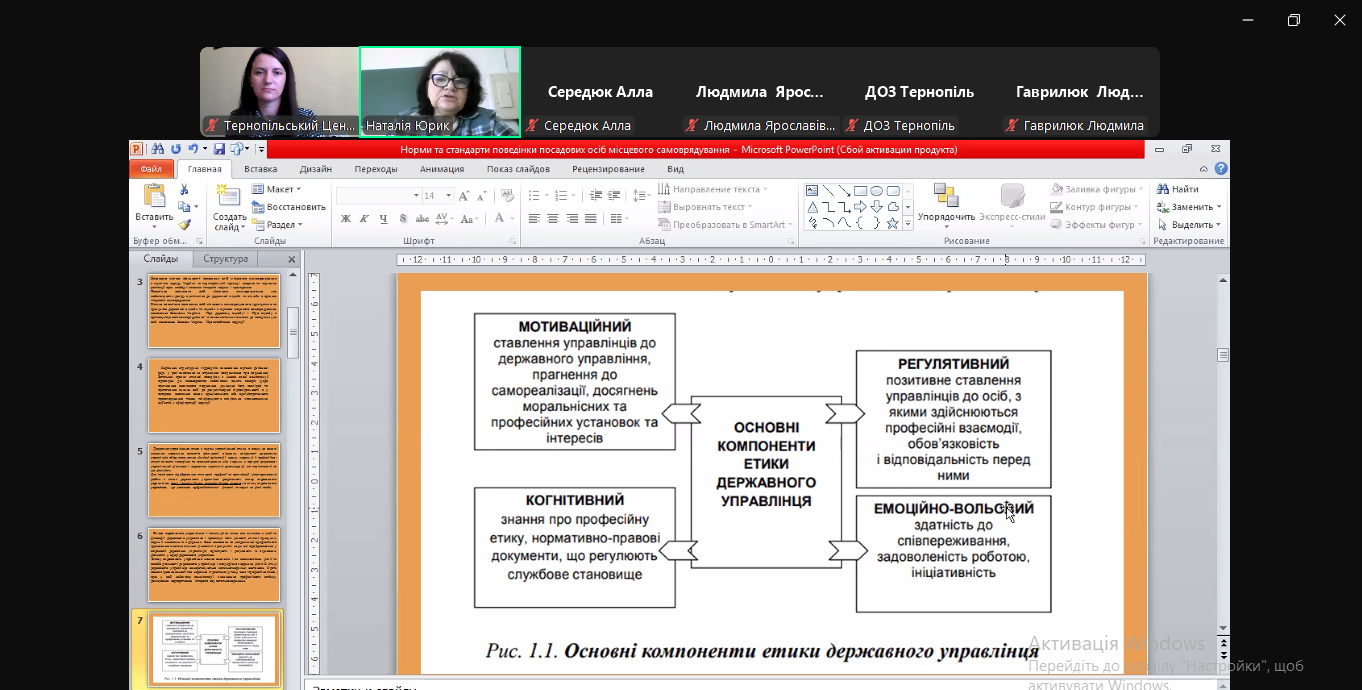The height and width of the screenshot is (690, 1362).
Task: Toggle Italic (К) formatting
Action: [365, 218]
